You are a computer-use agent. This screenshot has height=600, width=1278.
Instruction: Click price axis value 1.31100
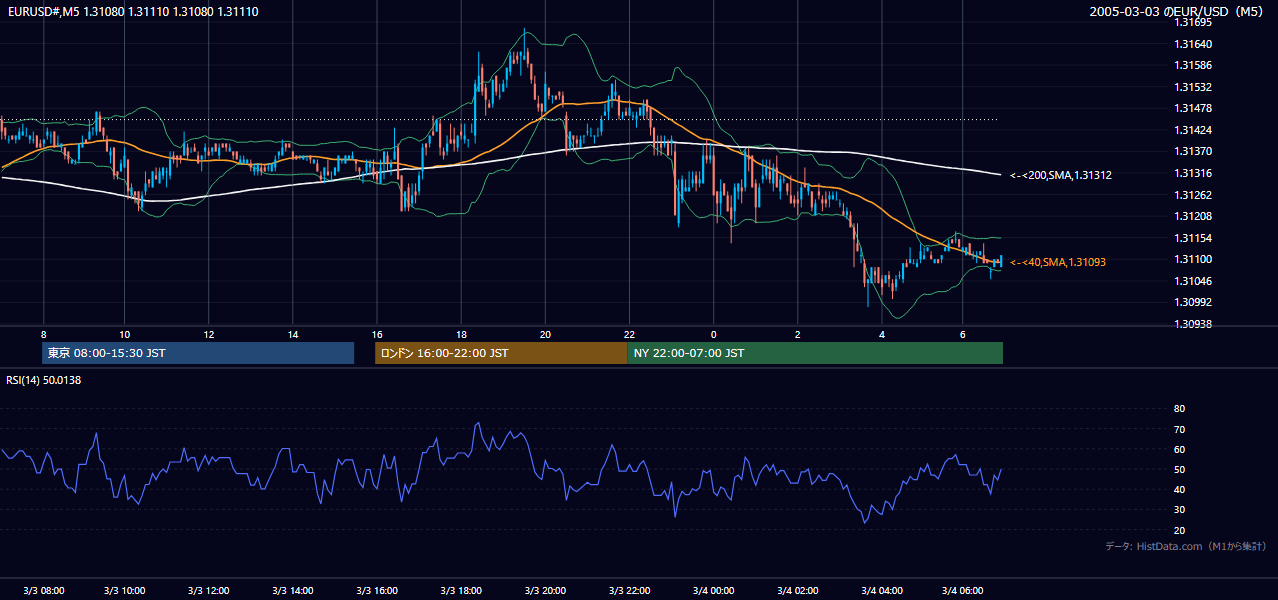point(1194,259)
